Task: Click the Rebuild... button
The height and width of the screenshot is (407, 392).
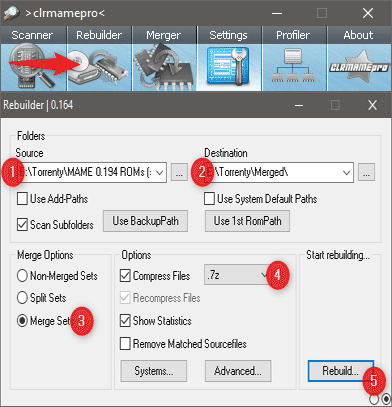Action: coord(340,371)
